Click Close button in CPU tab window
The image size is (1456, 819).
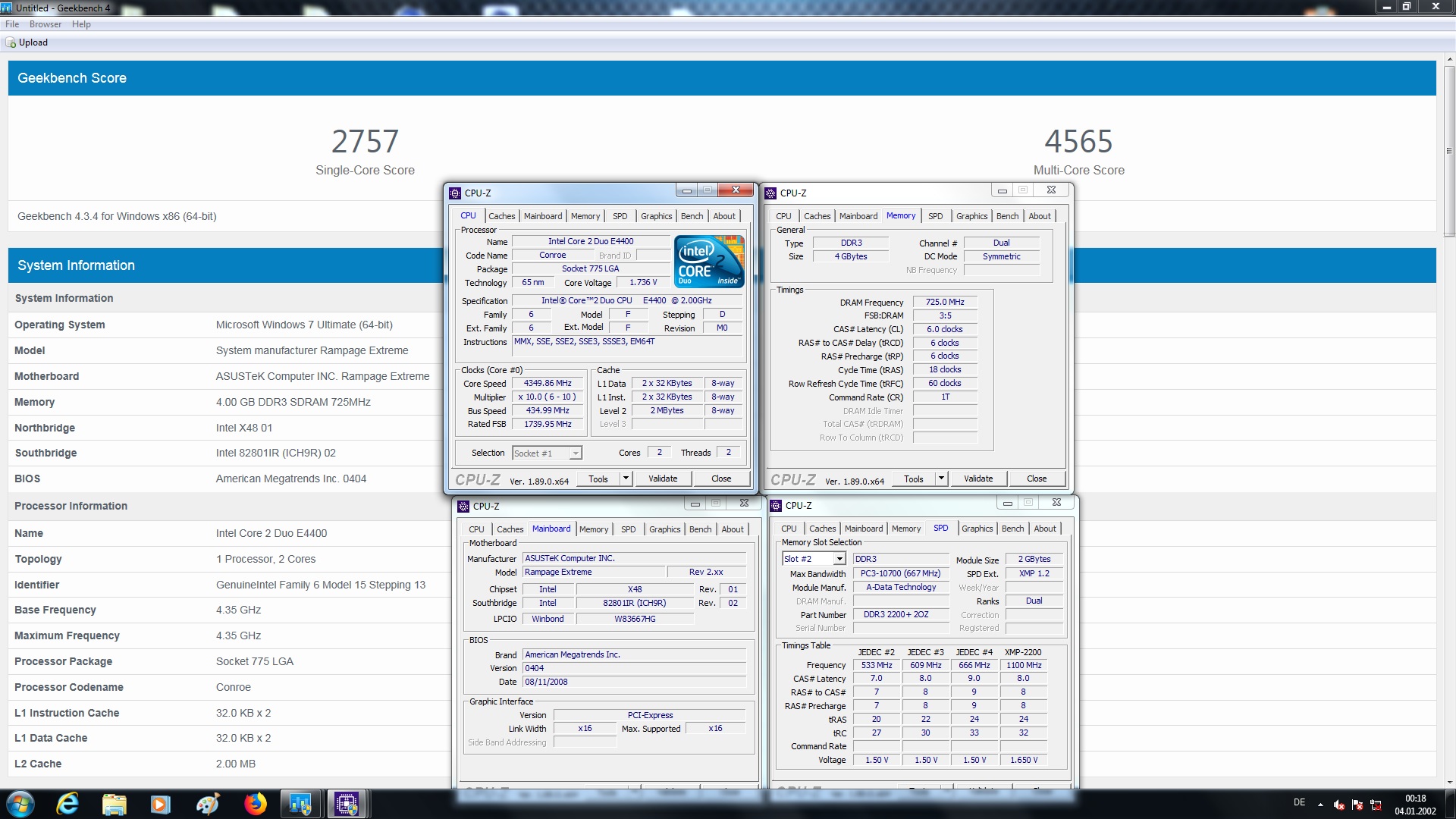point(721,479)
